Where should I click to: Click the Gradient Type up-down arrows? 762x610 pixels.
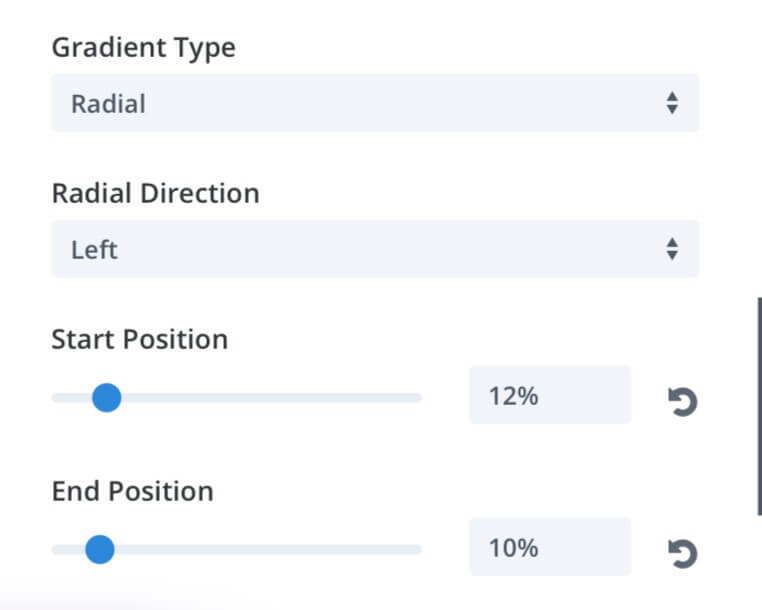pos(672,103)
